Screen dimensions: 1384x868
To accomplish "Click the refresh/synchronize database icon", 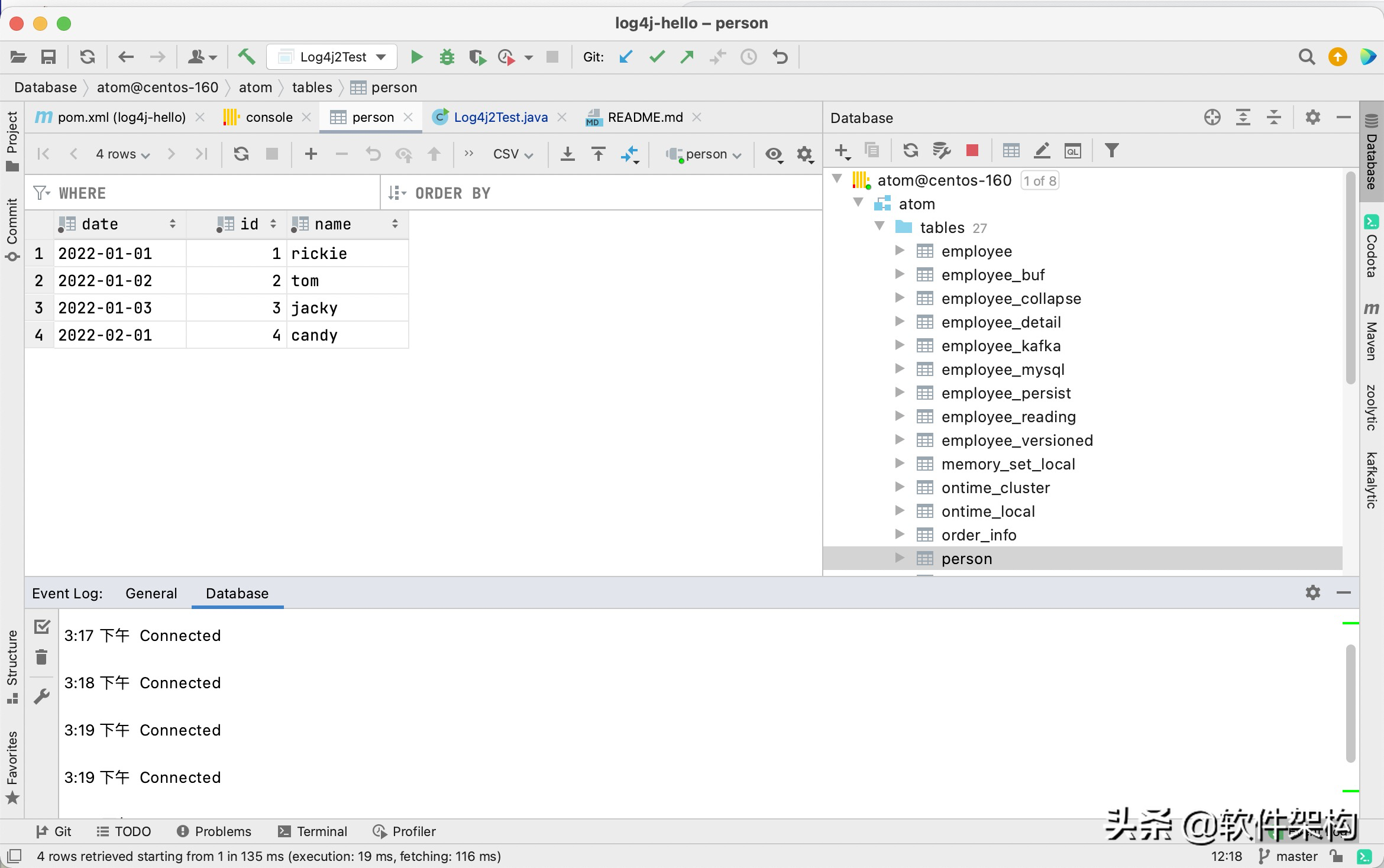I will (908, 152).
